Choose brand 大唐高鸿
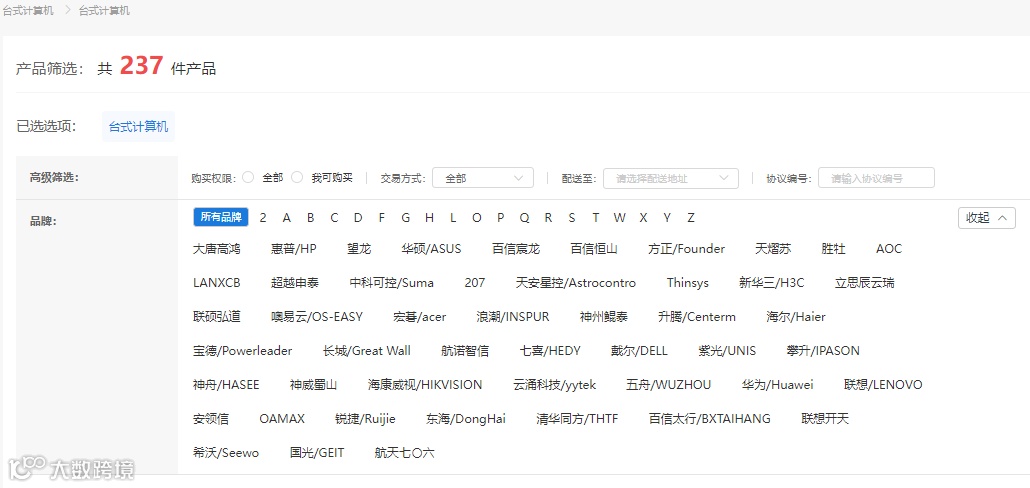The image size is (1030, 488). [x=217, y=249]
